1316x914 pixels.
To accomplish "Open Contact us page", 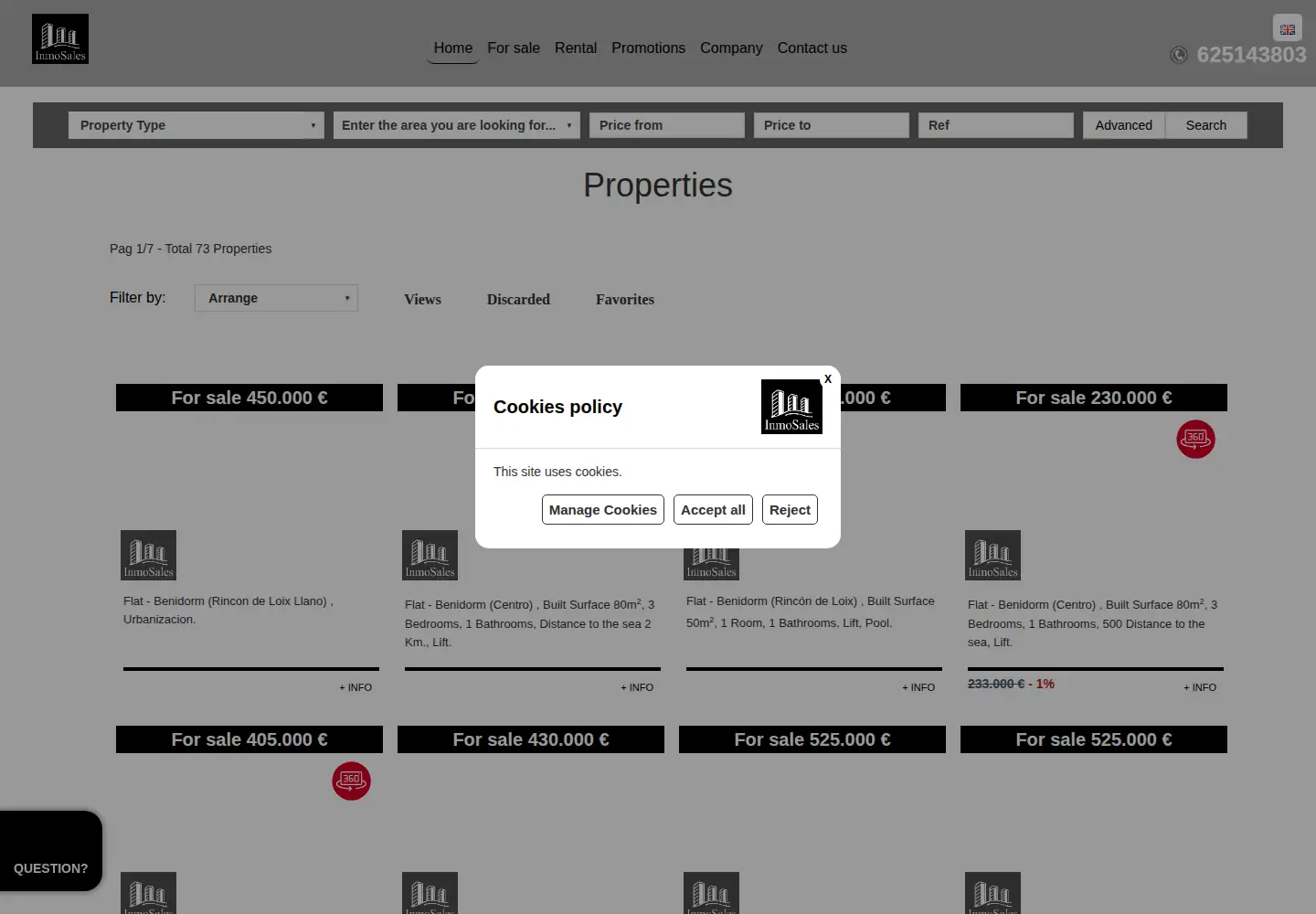I will coord(812,48).
